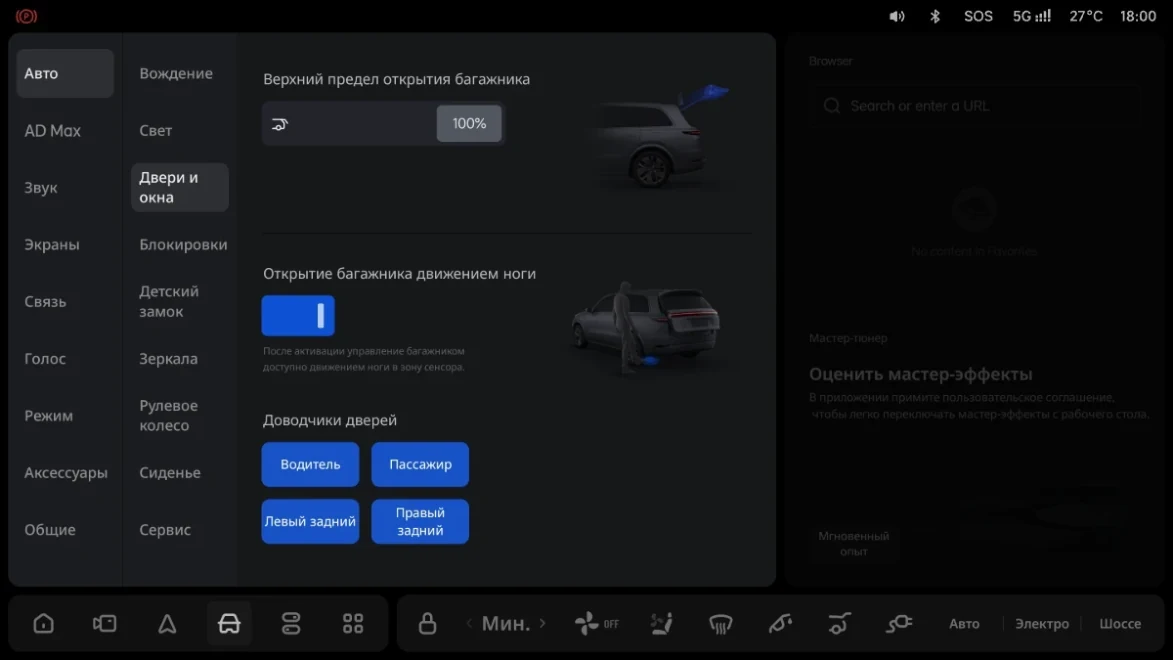
Task: Tap the charging plug car icon
Action: point(898,623)
